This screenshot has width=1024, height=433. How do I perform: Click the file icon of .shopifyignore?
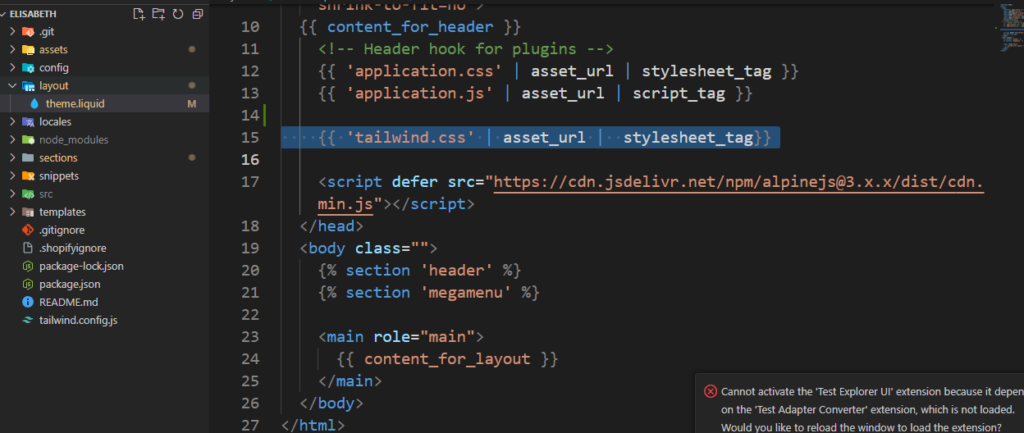click(27, 248)
